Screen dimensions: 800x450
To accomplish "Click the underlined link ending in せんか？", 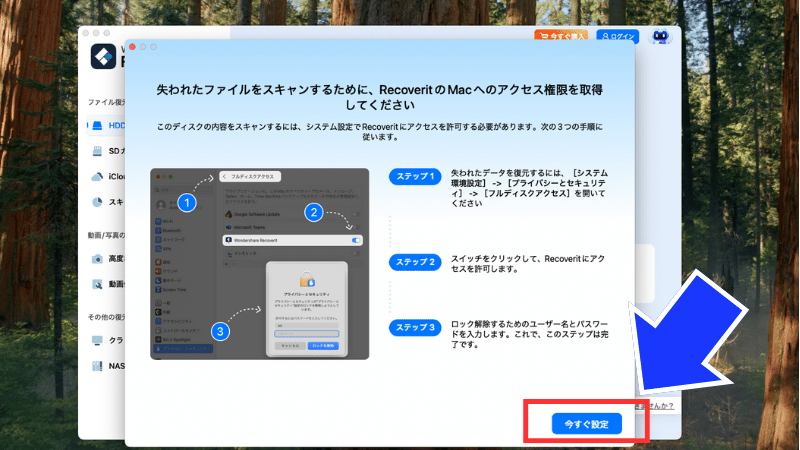I will 654,407.
